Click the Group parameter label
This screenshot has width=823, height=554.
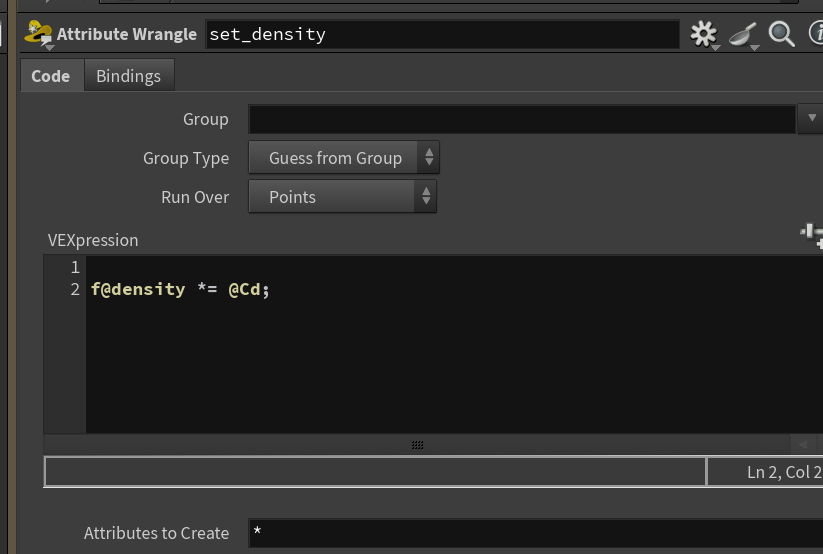pos(206,119)
